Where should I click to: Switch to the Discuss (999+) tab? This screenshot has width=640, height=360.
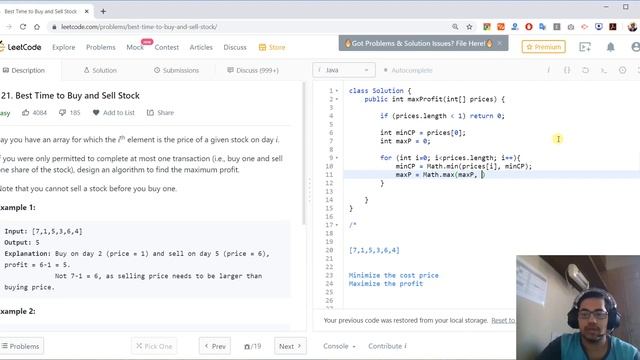click(253, 70)
